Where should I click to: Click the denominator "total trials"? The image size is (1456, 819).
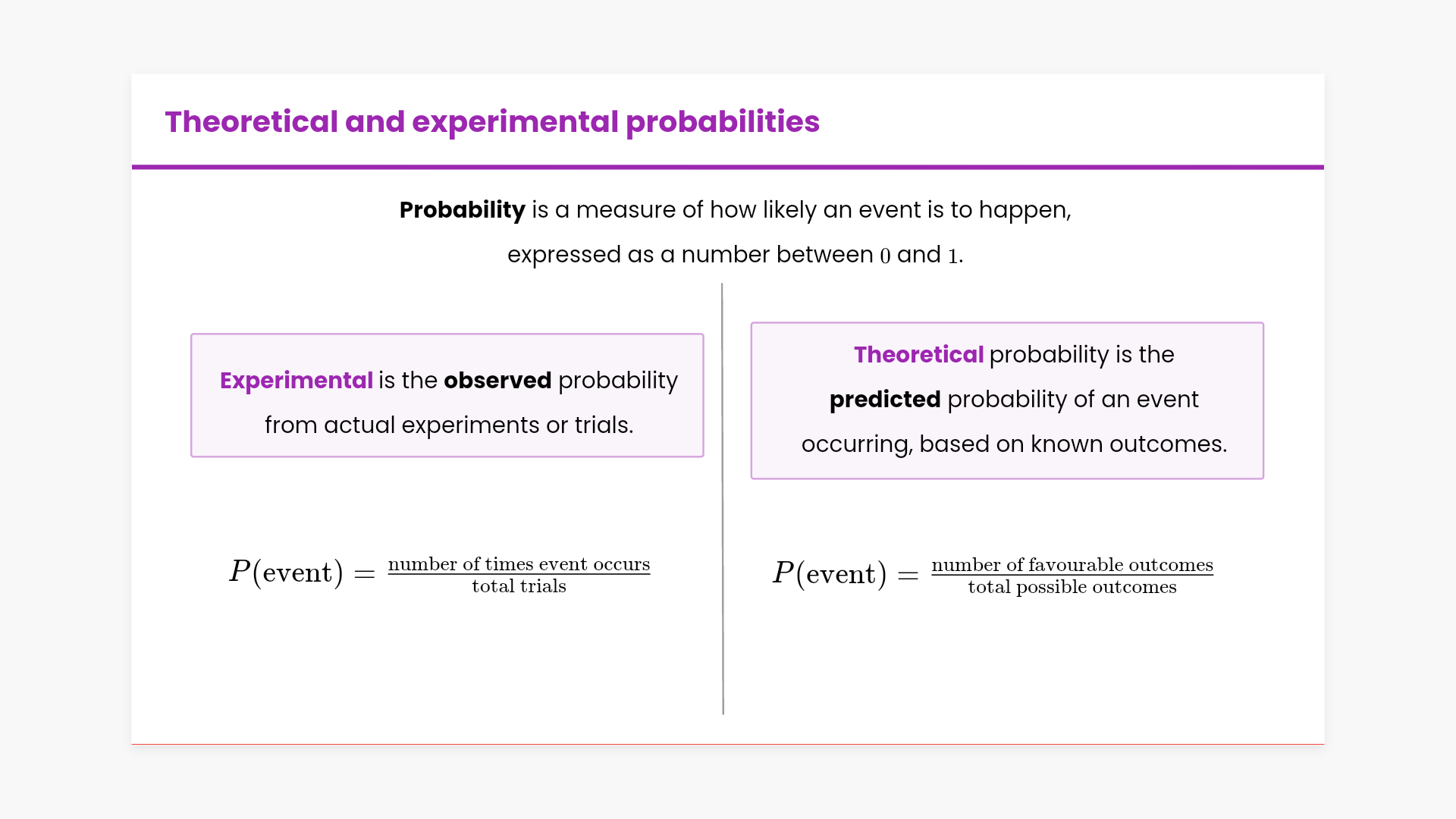pos(519,587)
